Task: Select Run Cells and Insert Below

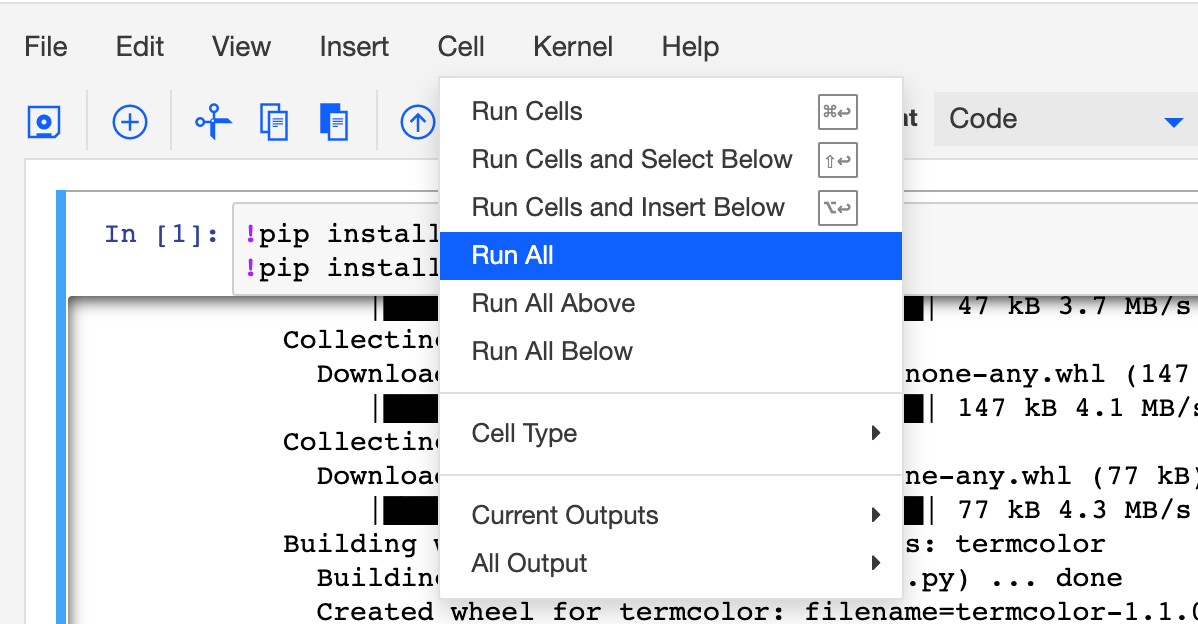Action: tap(671, 208)
